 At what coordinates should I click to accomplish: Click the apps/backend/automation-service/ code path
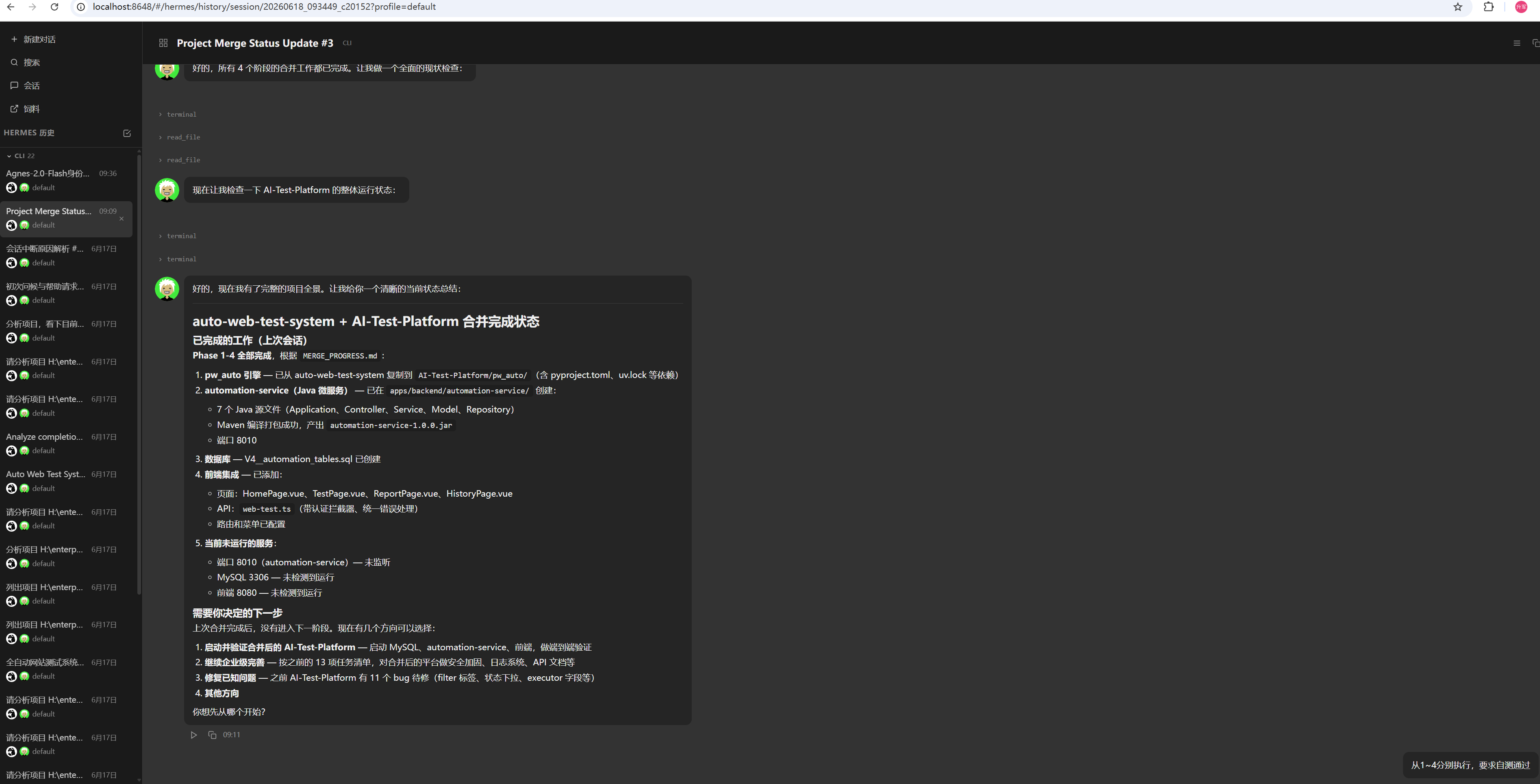(459, 391)
